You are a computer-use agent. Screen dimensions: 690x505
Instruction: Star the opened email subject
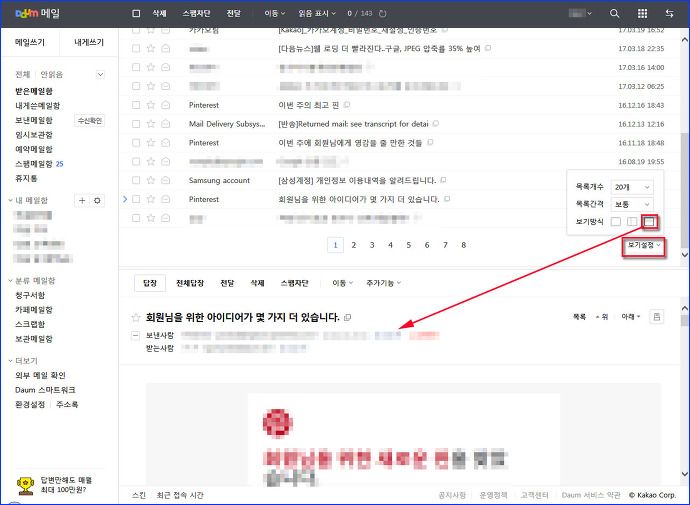pyautogui.click(x=136, y=317)
